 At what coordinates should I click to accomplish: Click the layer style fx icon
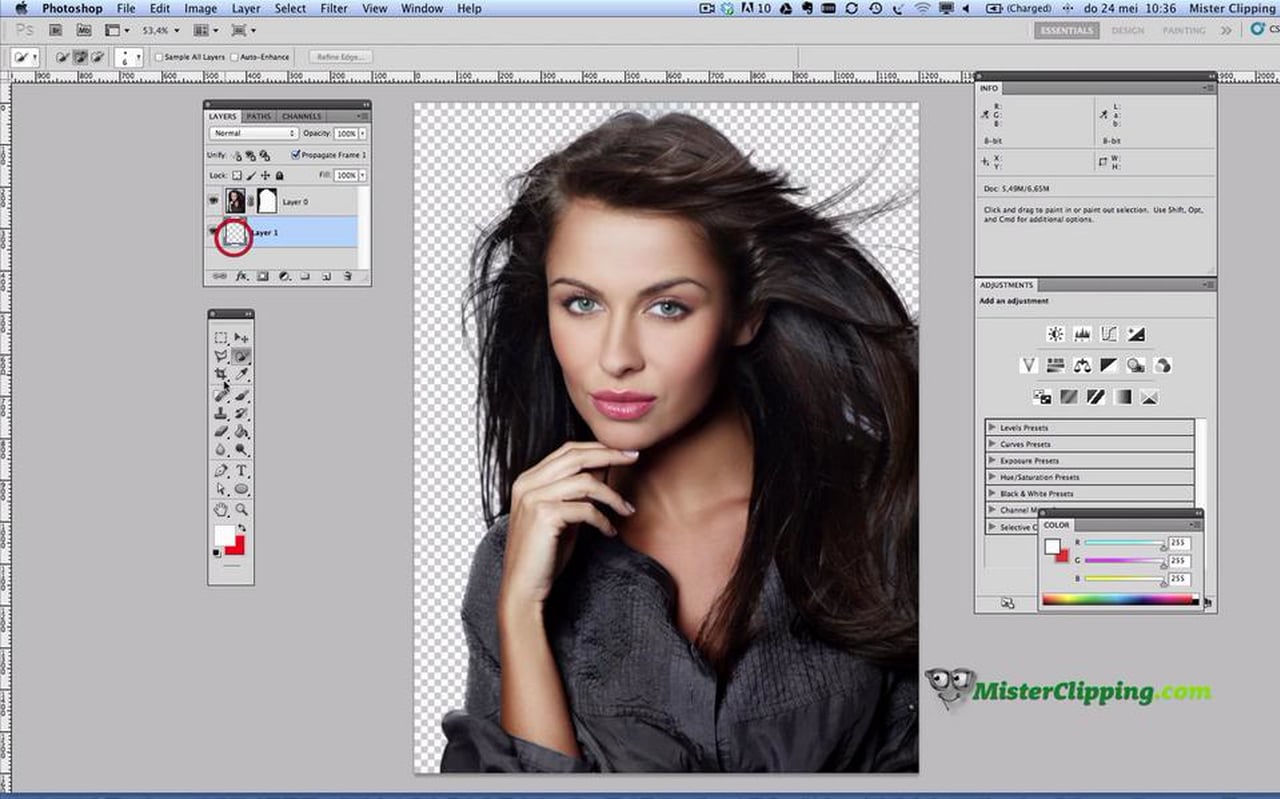[x=241, y=276]
